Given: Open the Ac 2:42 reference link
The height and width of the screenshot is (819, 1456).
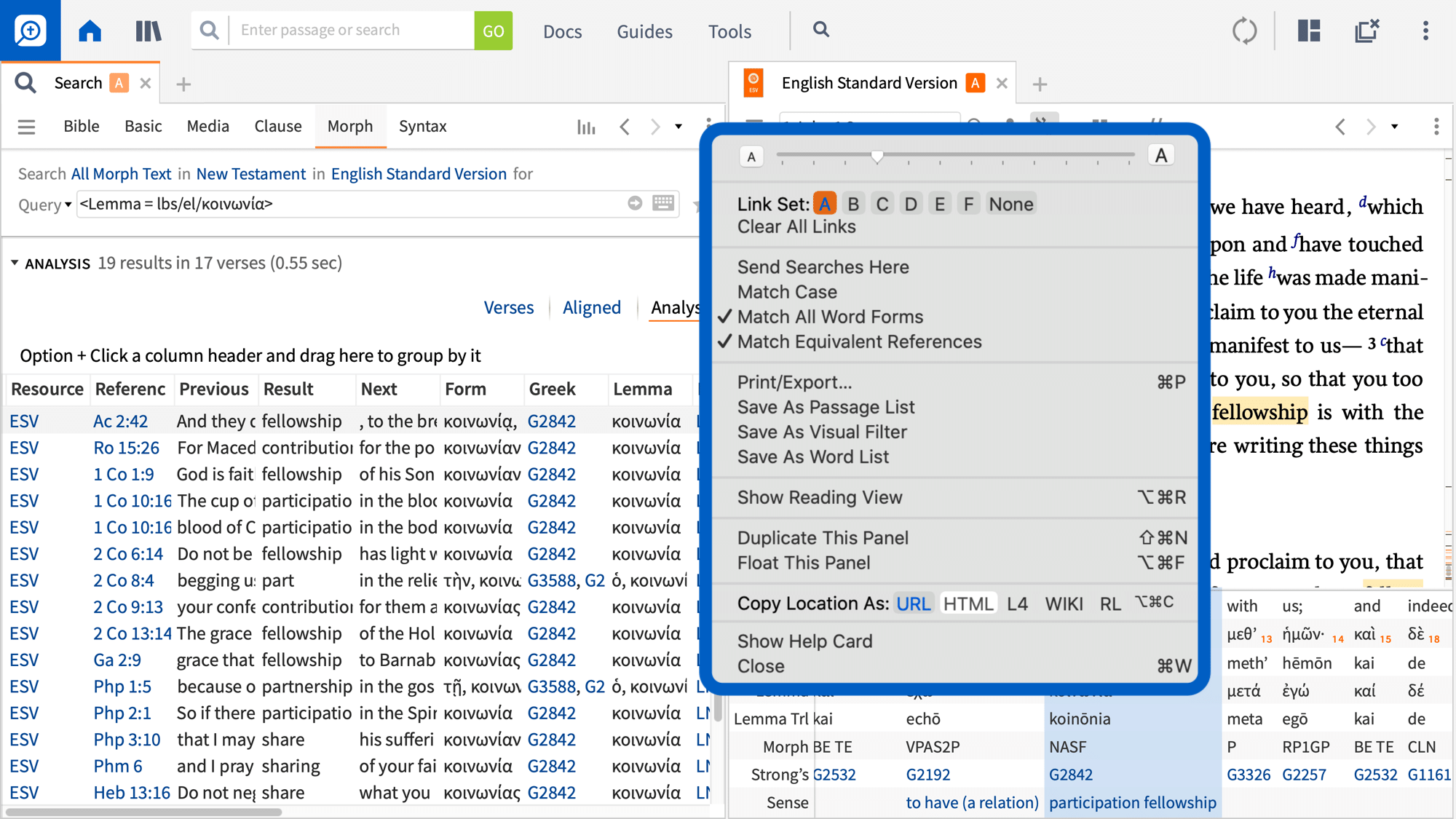Looking at the screenshot, I should pyautogui.click(x=121, y=422).
